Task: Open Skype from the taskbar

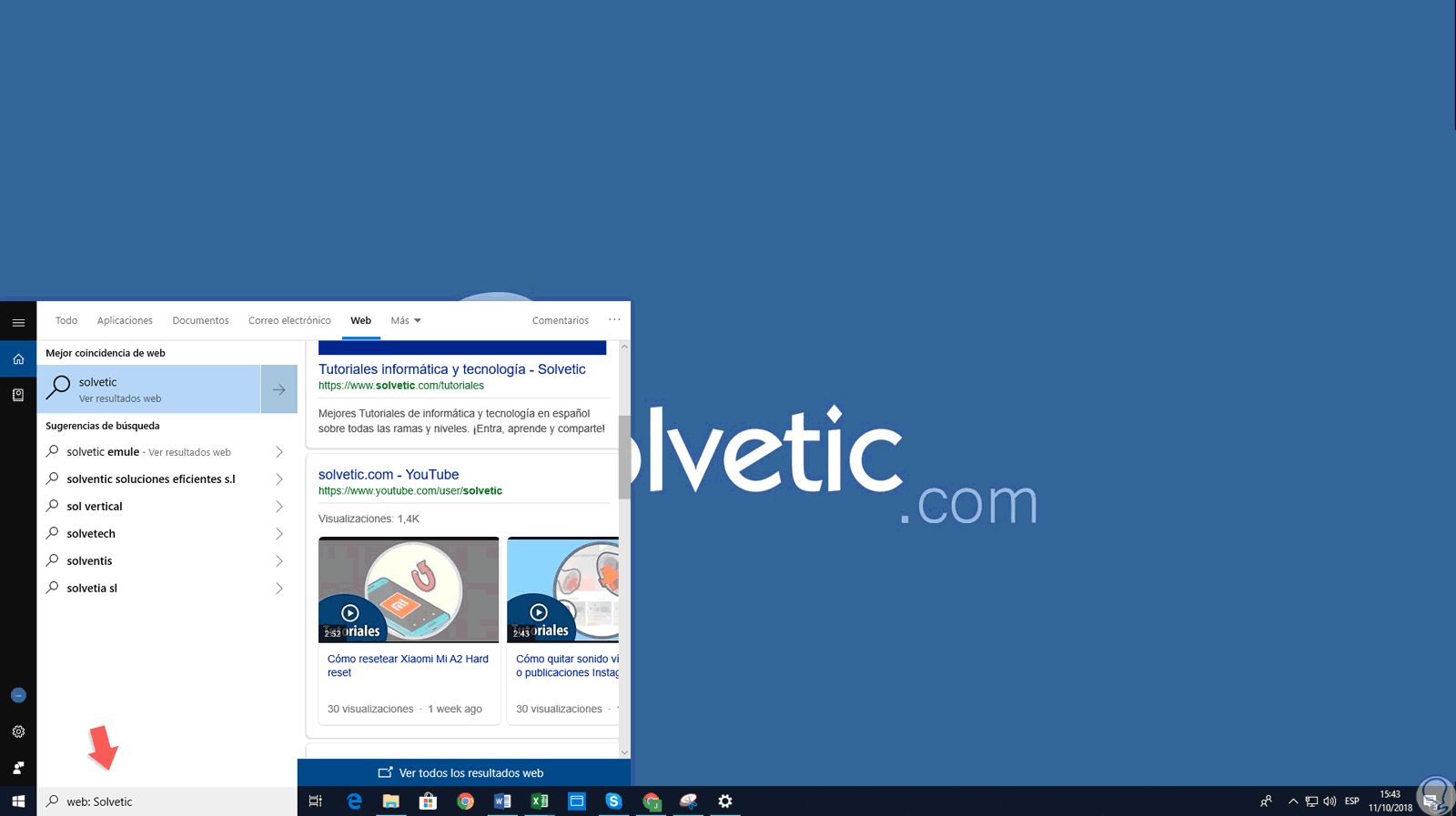Action: click(x=613, y=801)
